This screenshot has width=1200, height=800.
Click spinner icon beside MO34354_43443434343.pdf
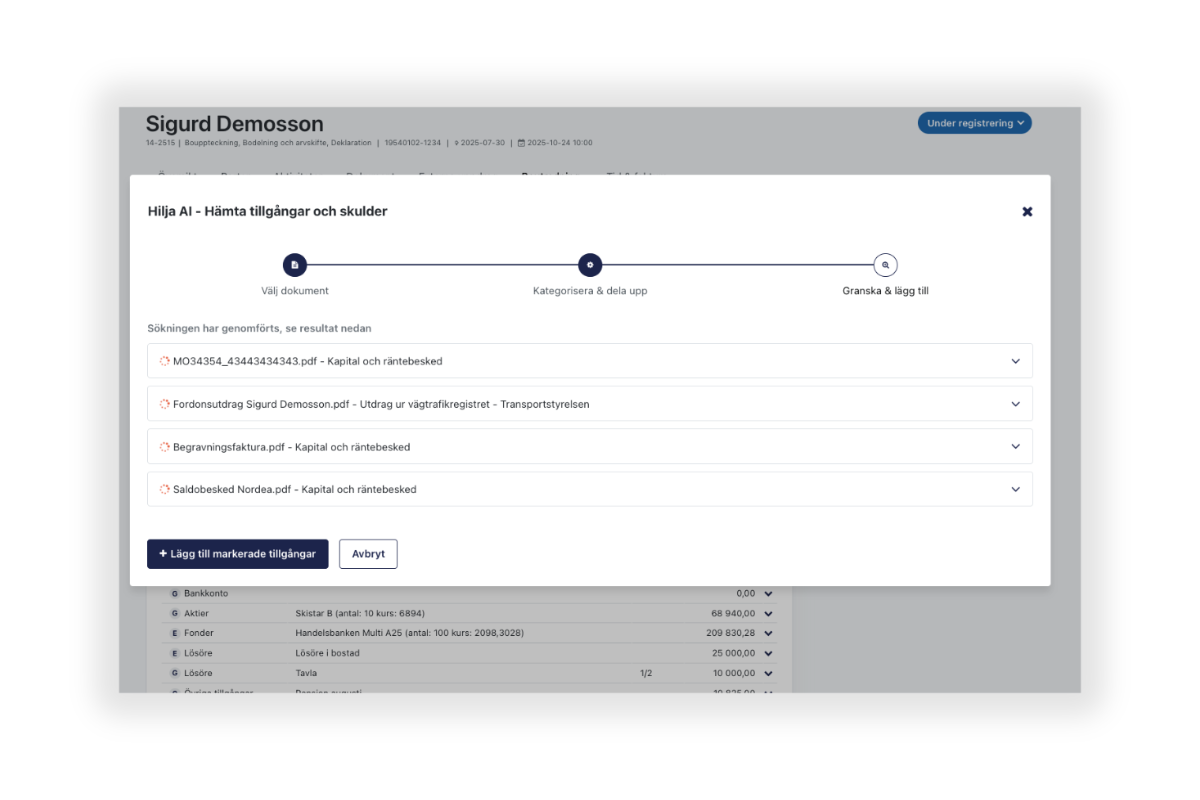165,361
